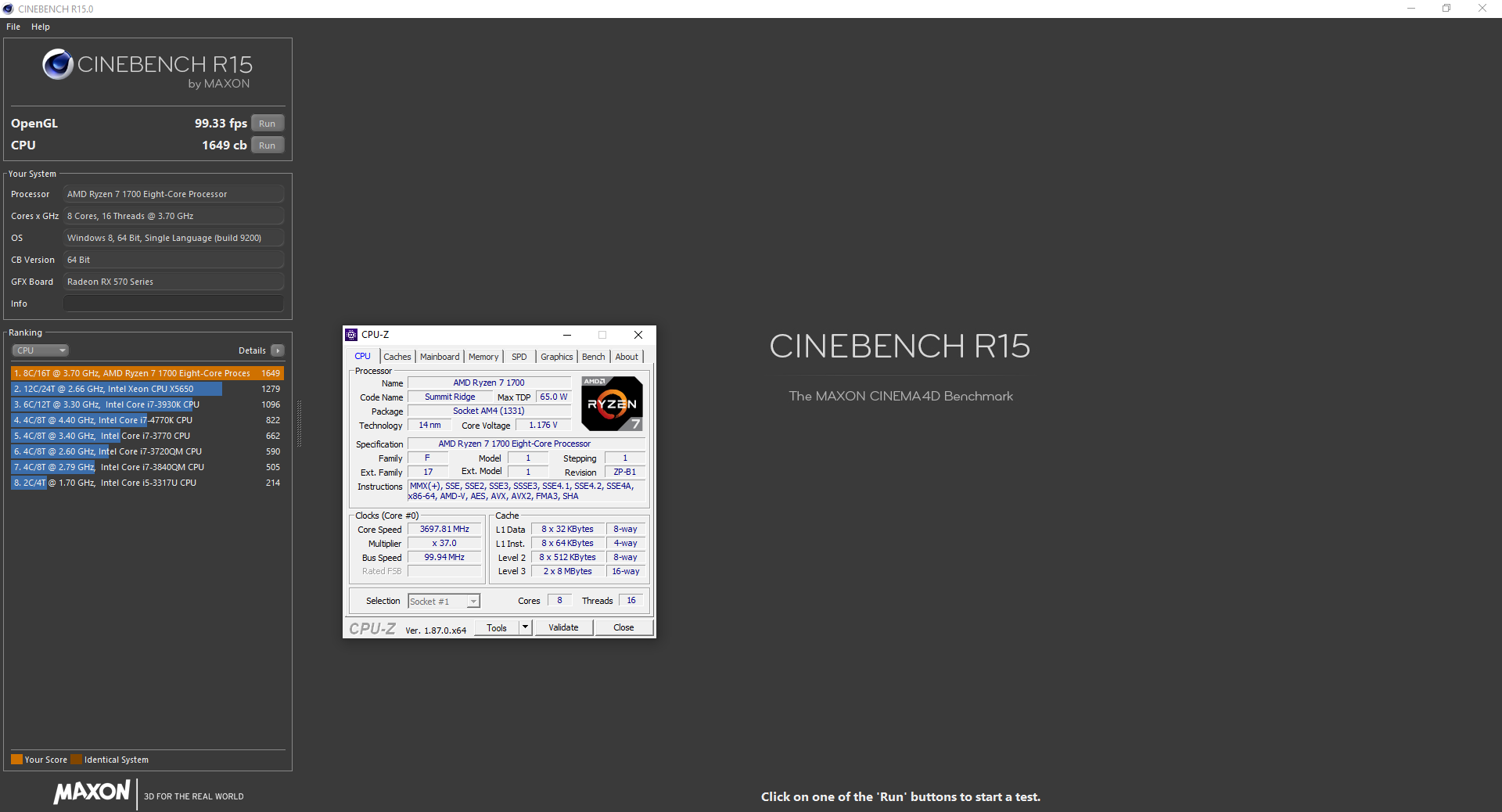Image resolution: width=1502 pixels, height=812 pixels.
Task: Select the Core i7-3720QM ranking row
Action: 147,451
